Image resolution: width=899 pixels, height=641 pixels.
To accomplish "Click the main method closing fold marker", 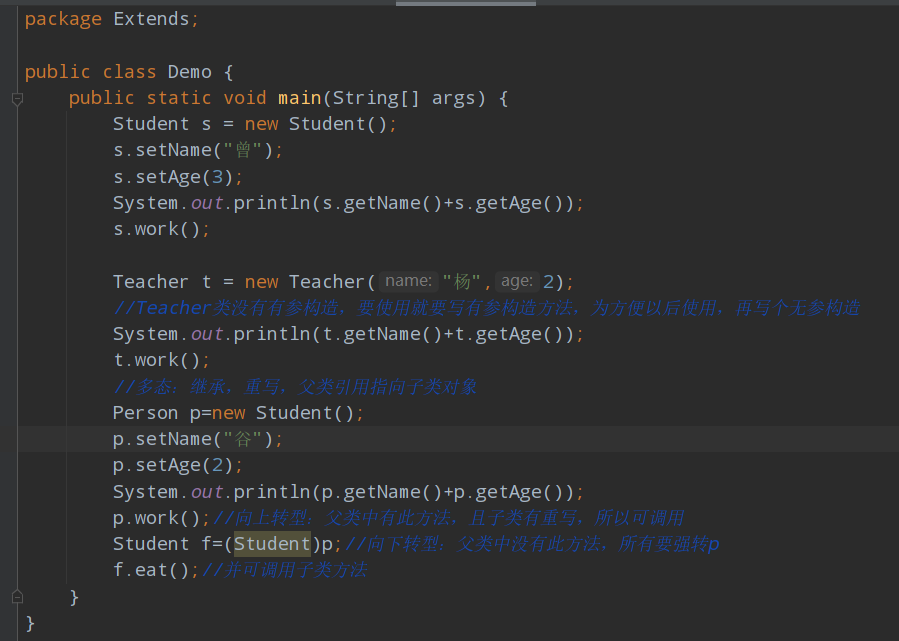I will pyautogui.click(x=17, y=597).
